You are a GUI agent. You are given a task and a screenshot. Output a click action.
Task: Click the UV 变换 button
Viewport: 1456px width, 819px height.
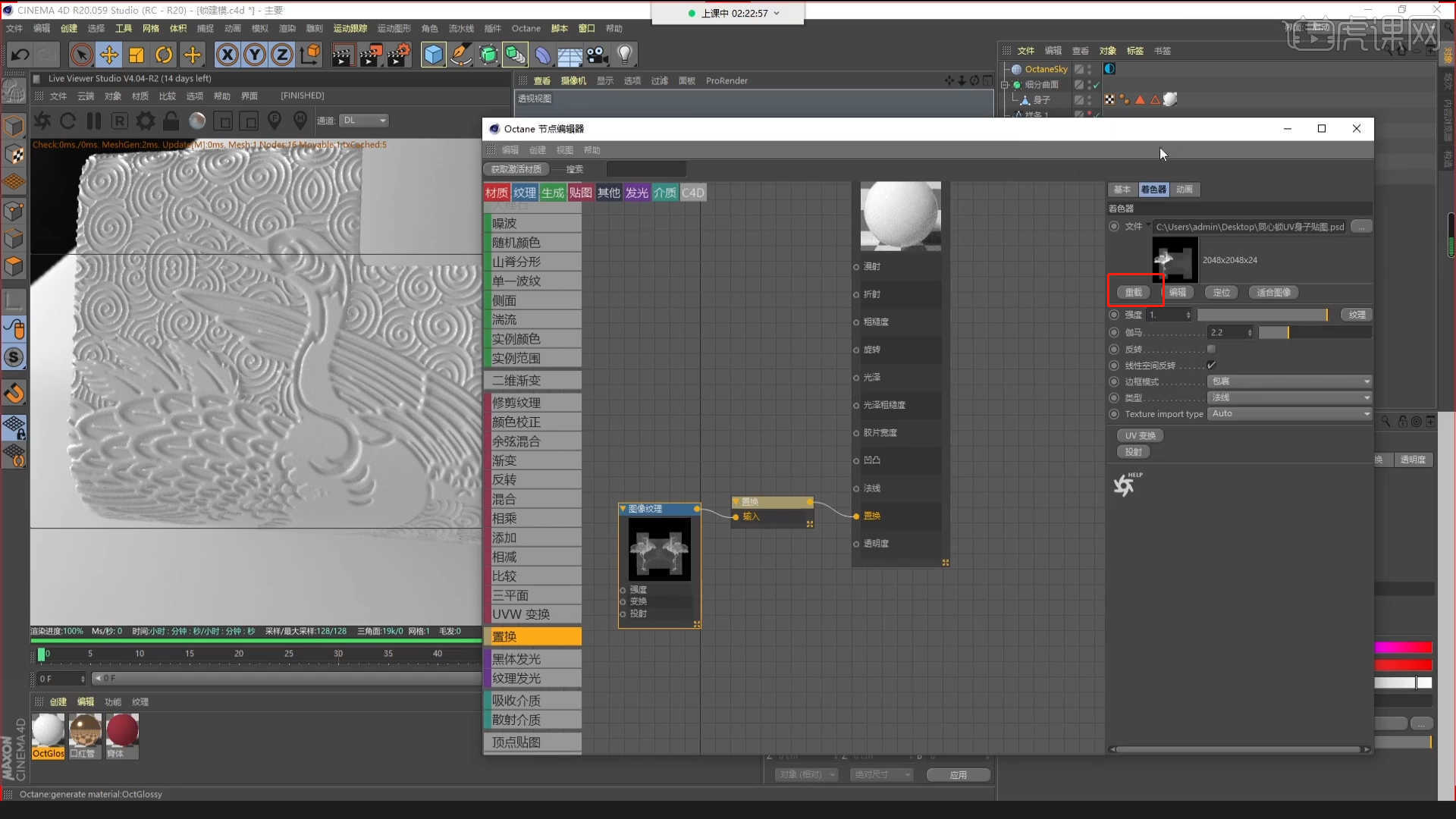(x=1140, y=436)
